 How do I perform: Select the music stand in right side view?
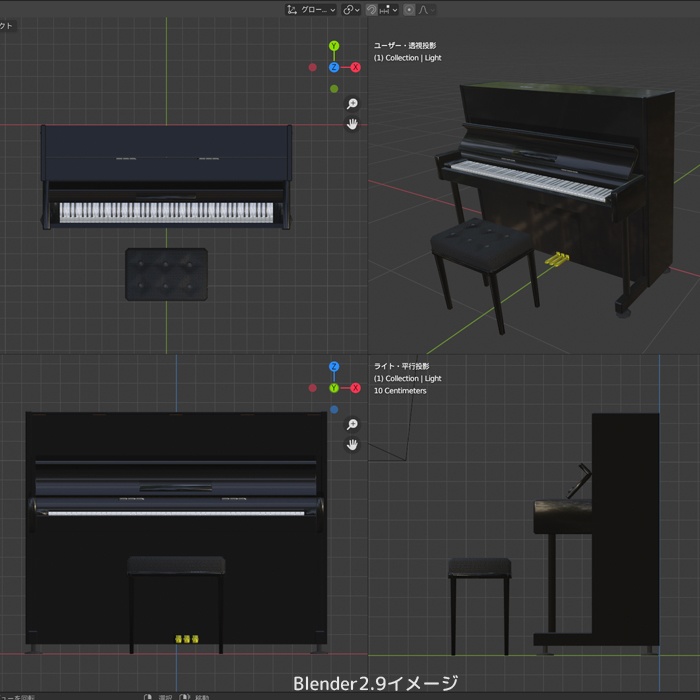(579, 481)
